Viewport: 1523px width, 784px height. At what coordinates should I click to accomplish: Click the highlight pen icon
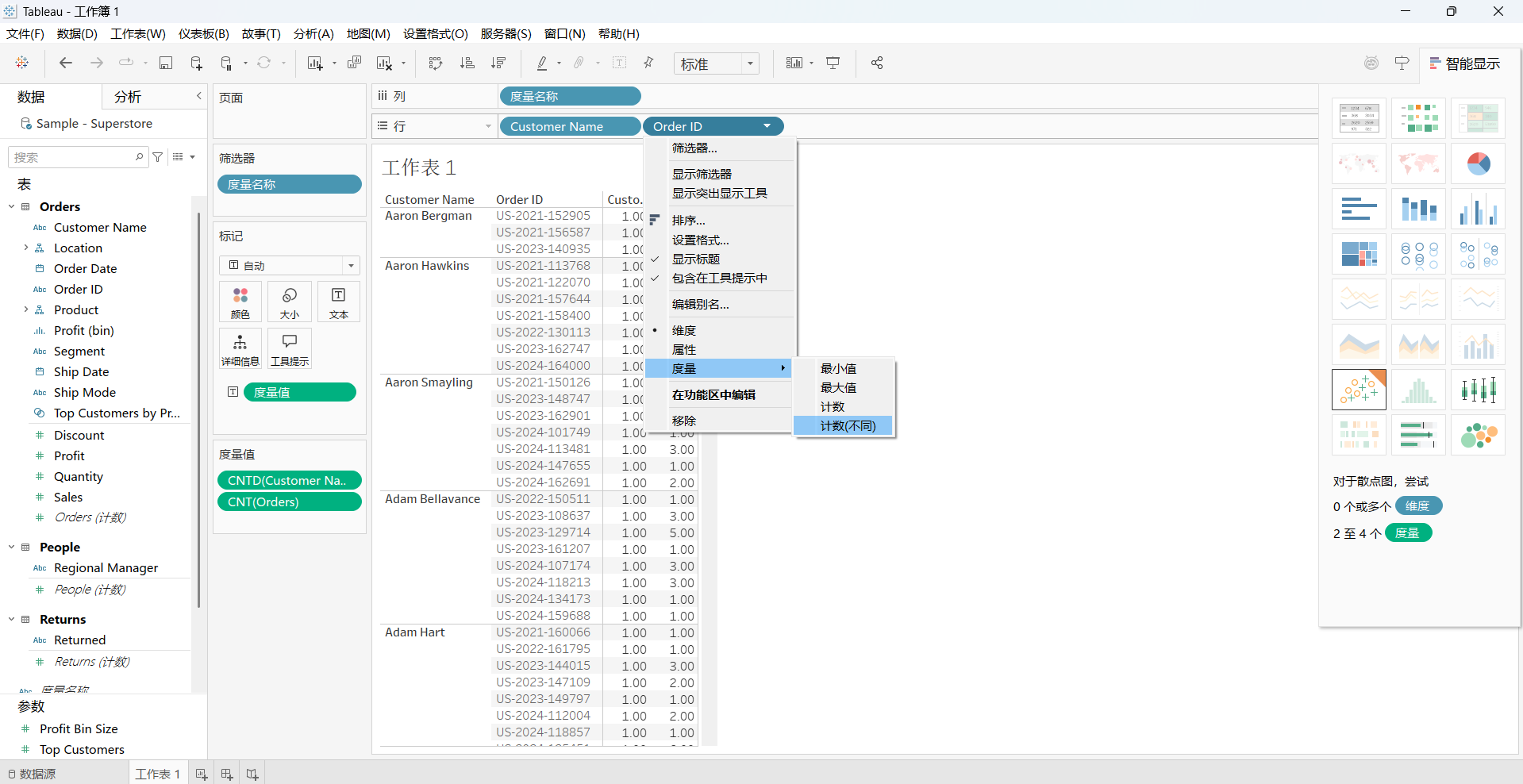[x=542, y=63]
